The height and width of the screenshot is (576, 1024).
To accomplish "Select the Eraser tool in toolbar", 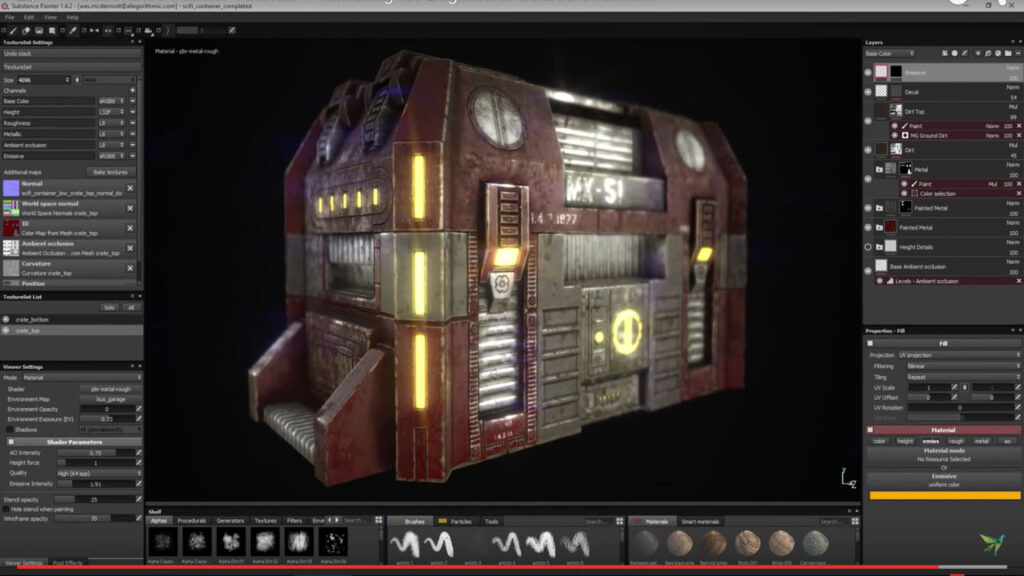I will pyautogui.click(x=26, y=30).
